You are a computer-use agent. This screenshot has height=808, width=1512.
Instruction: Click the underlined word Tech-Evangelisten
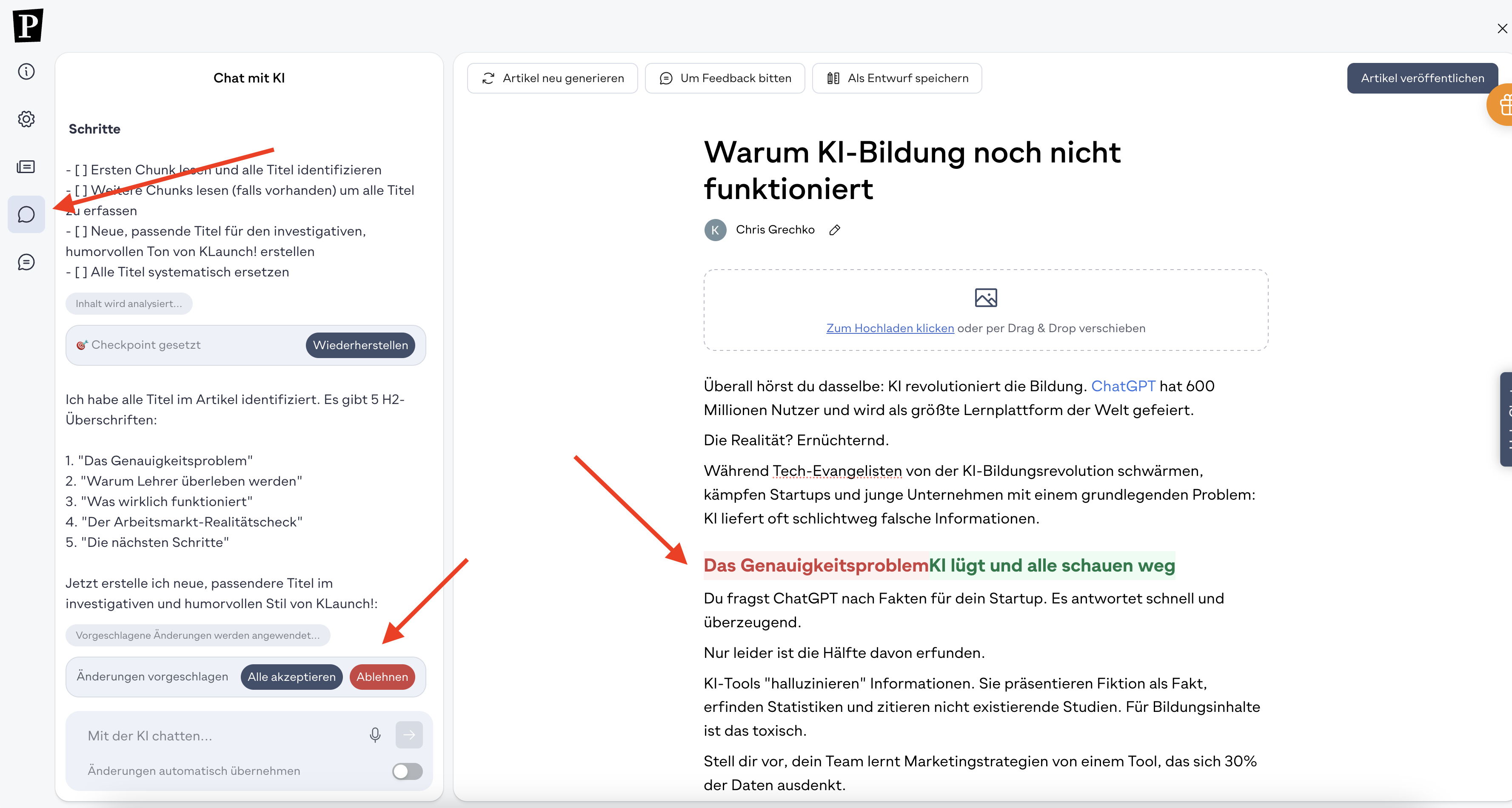point(837,471)
